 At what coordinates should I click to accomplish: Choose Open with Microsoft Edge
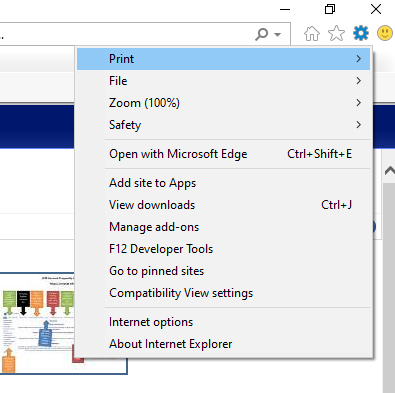(223, 154)
